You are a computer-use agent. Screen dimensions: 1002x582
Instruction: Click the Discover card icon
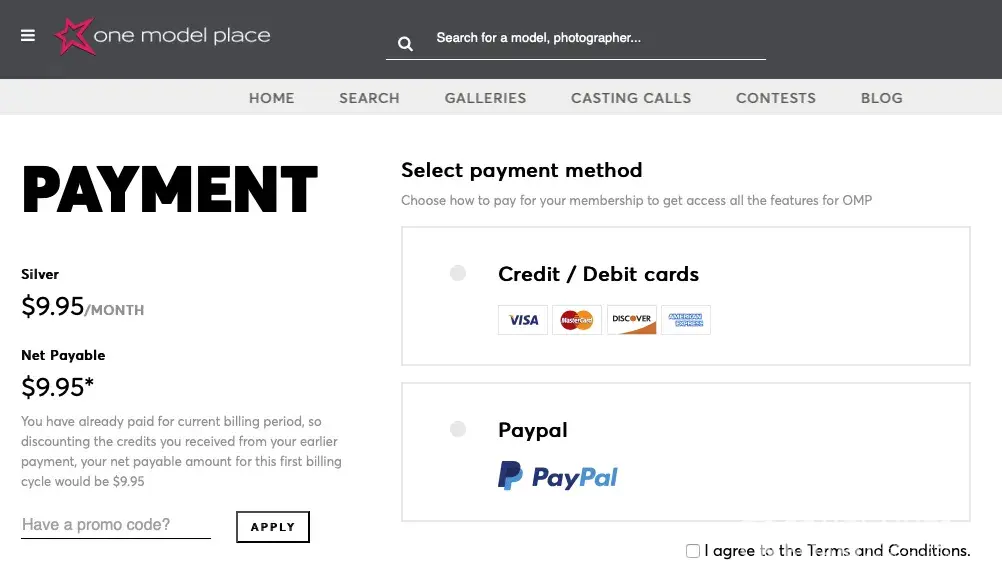pyautogui.click(x=632, y=320)
